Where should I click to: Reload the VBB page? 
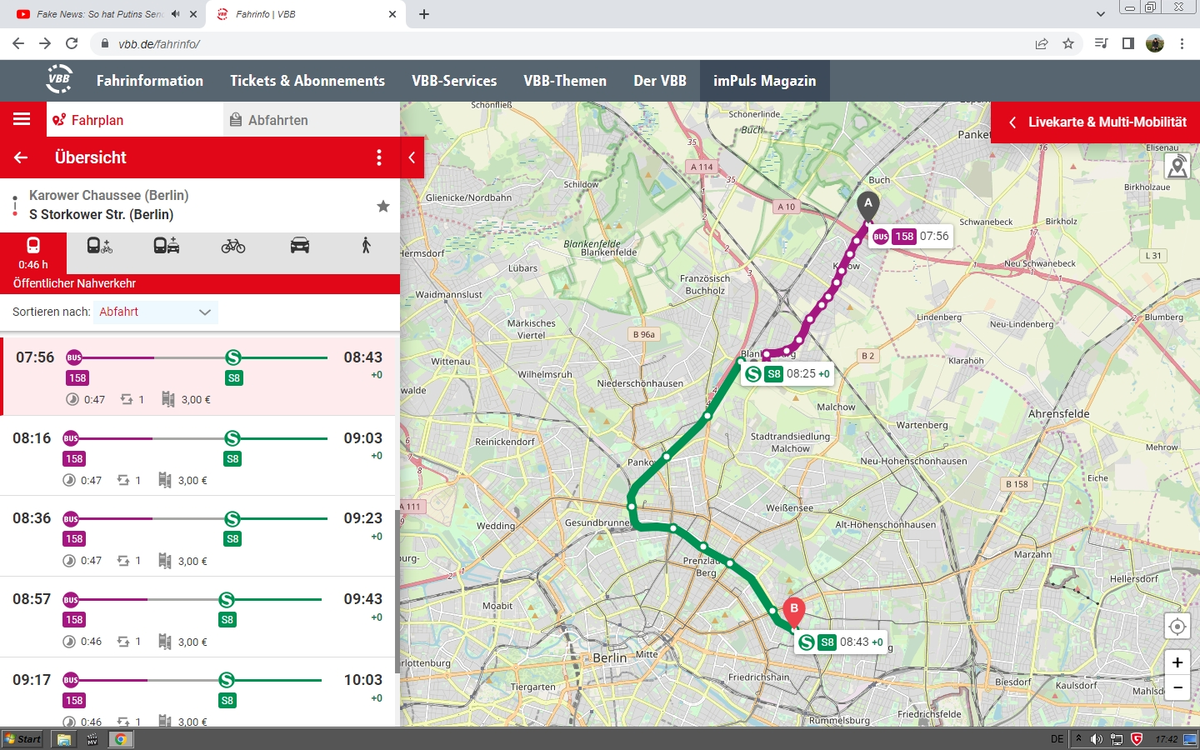(x=72, y=43)
